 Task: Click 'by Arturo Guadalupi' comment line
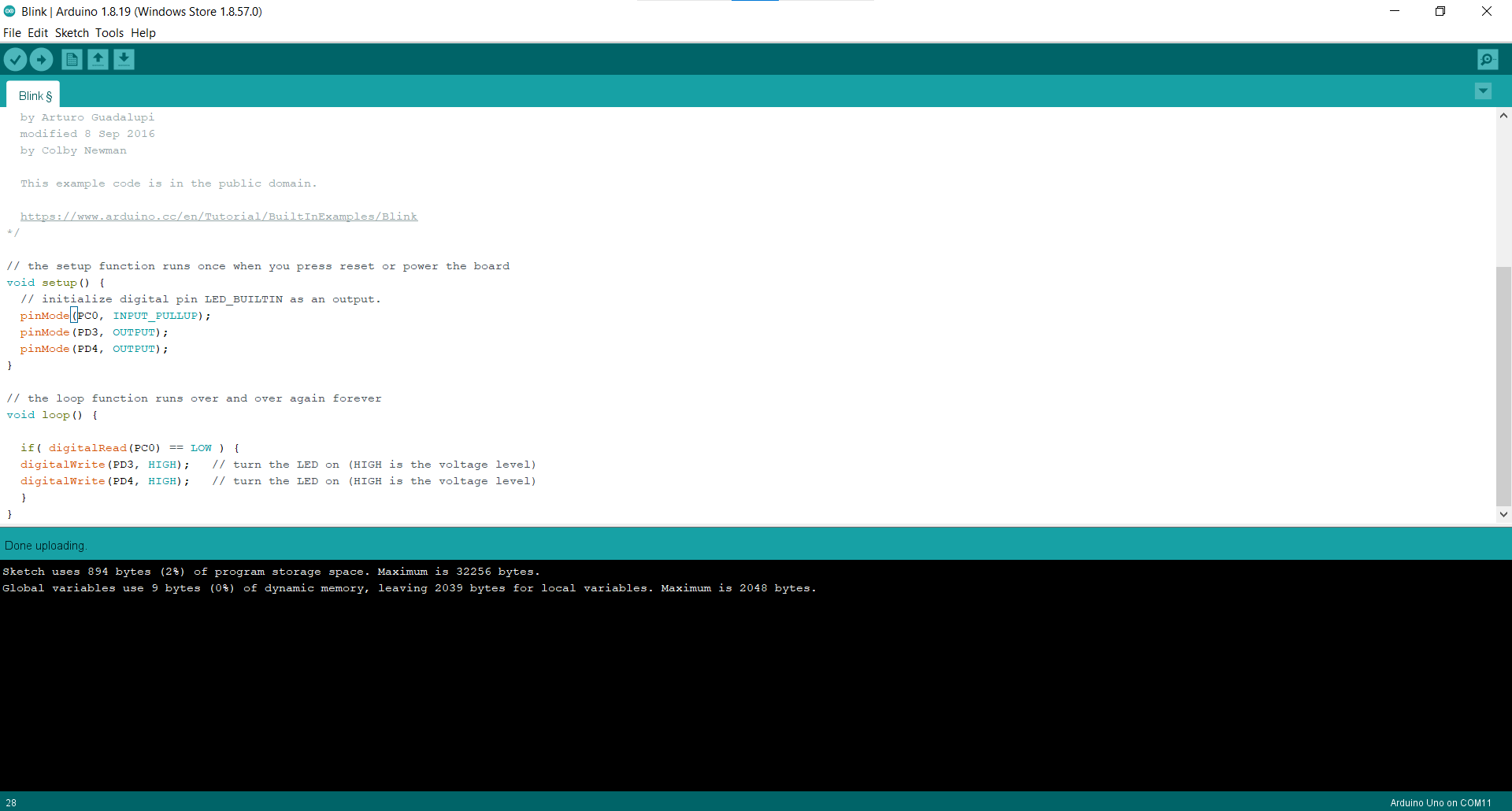pos(87,117)
